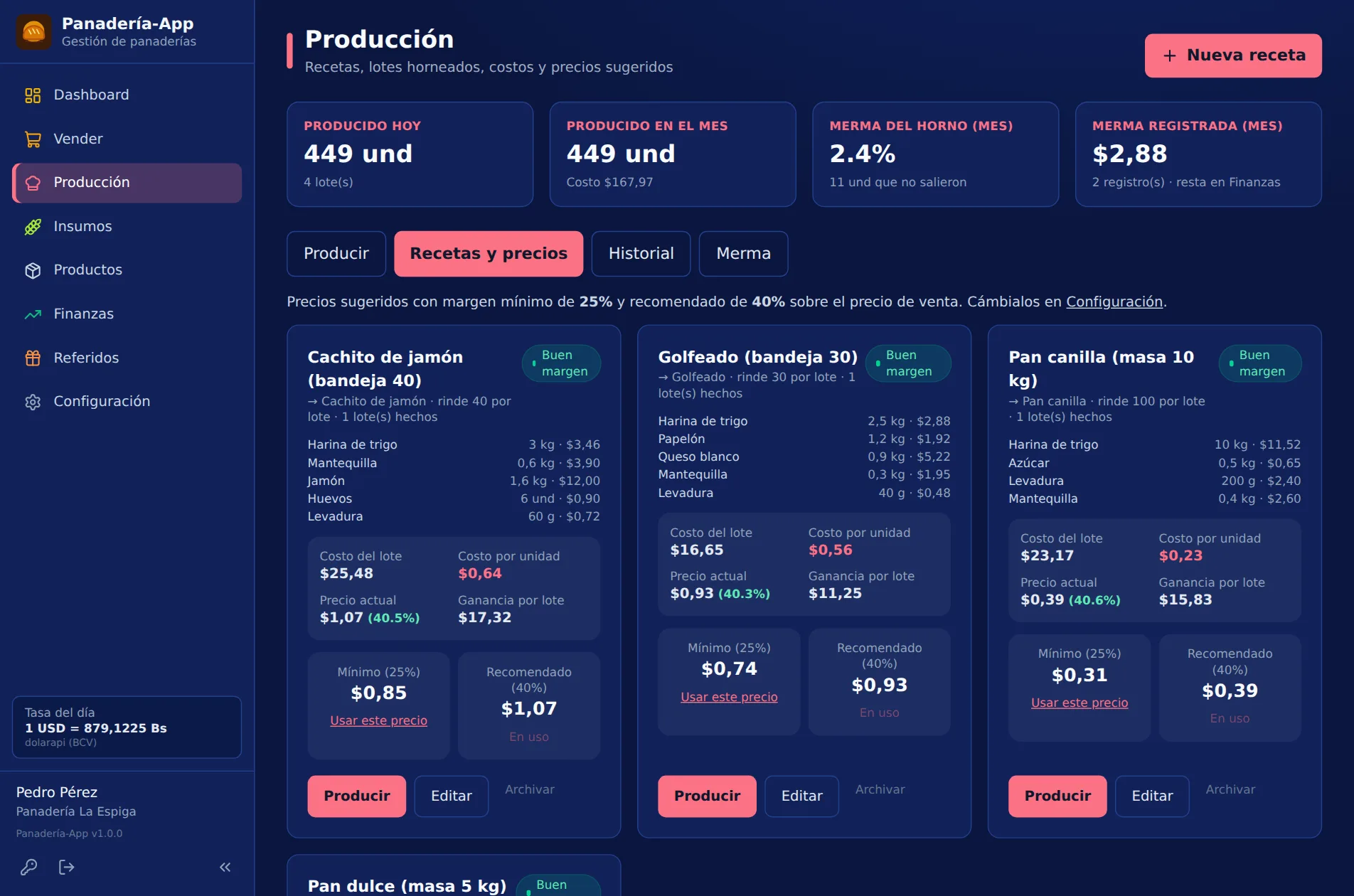Open Dashboard via its grid icon
Screen dimensions: 1354x896
pyautogui.click(x=33, y=95)
